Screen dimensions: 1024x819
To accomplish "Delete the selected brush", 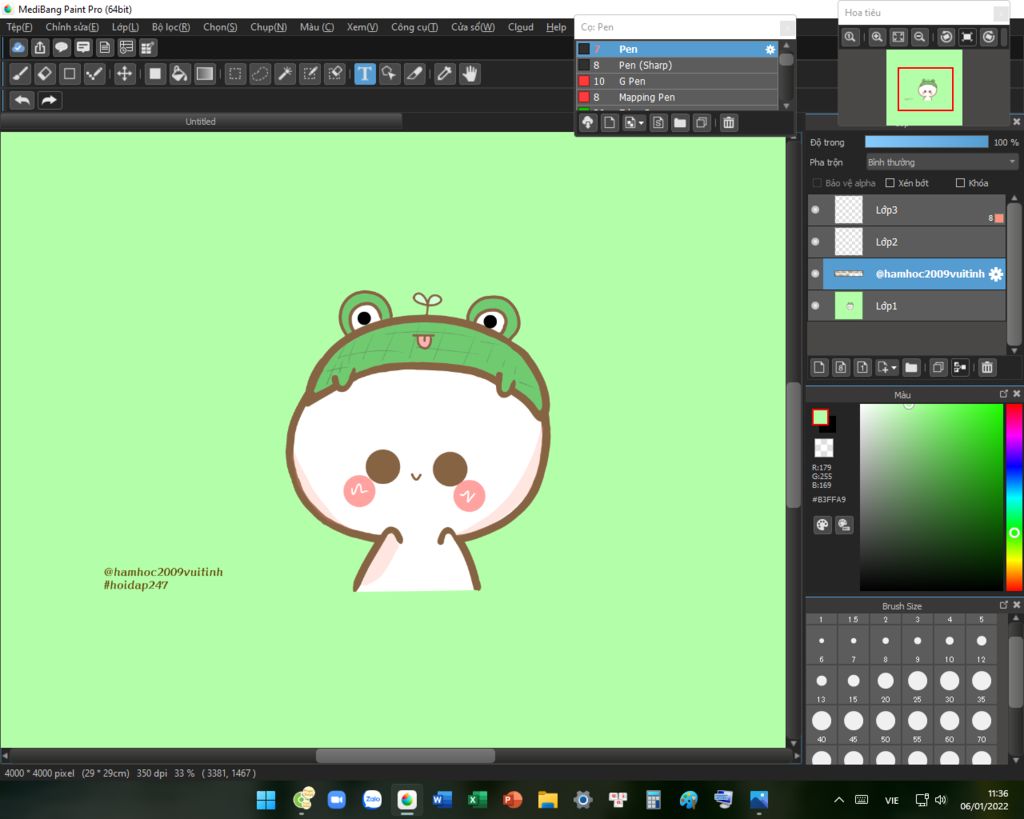I will 729,123.
